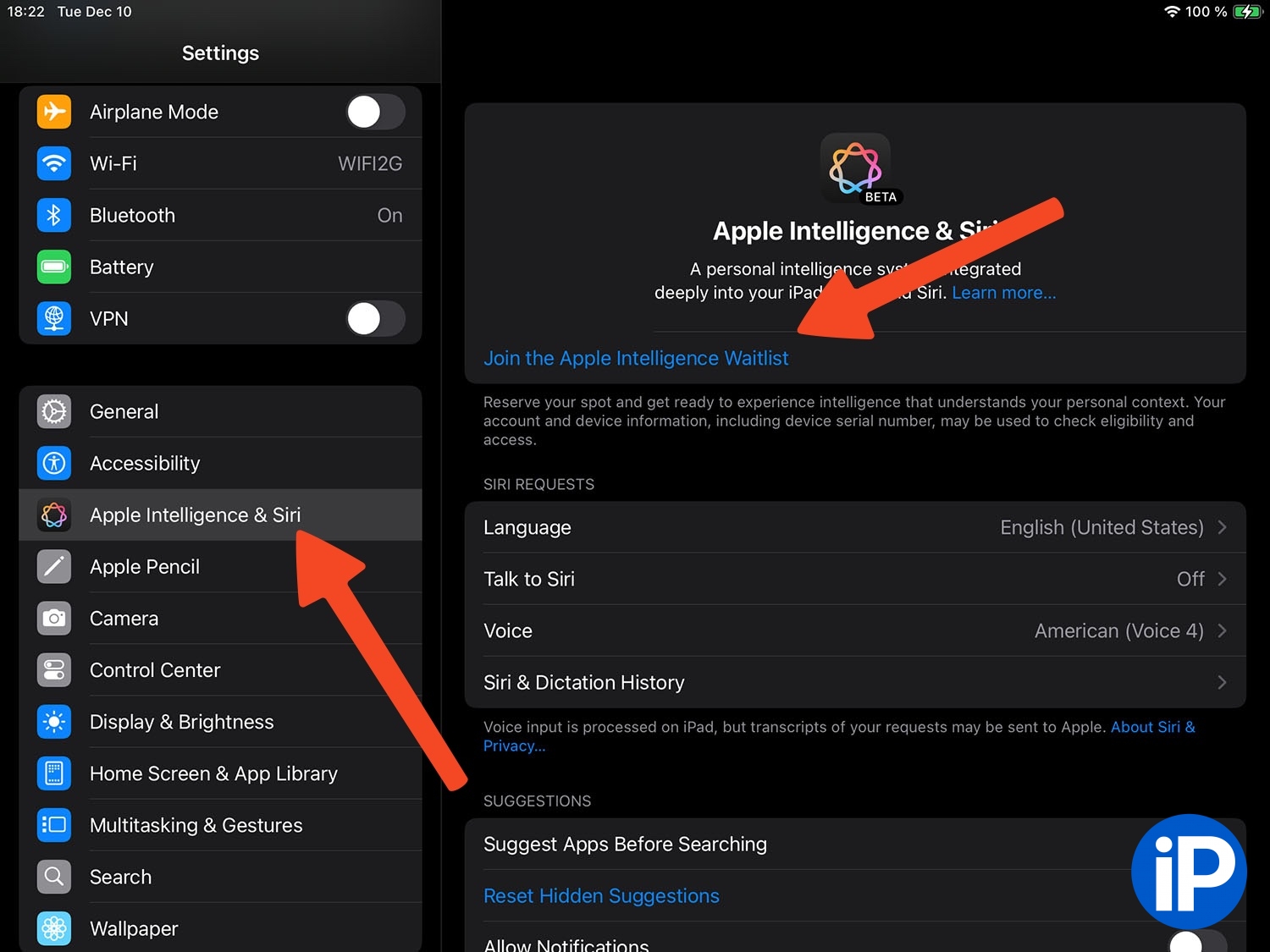Open Accessibility settings
The image size is (1270, 952).
[x=220, y=463]
